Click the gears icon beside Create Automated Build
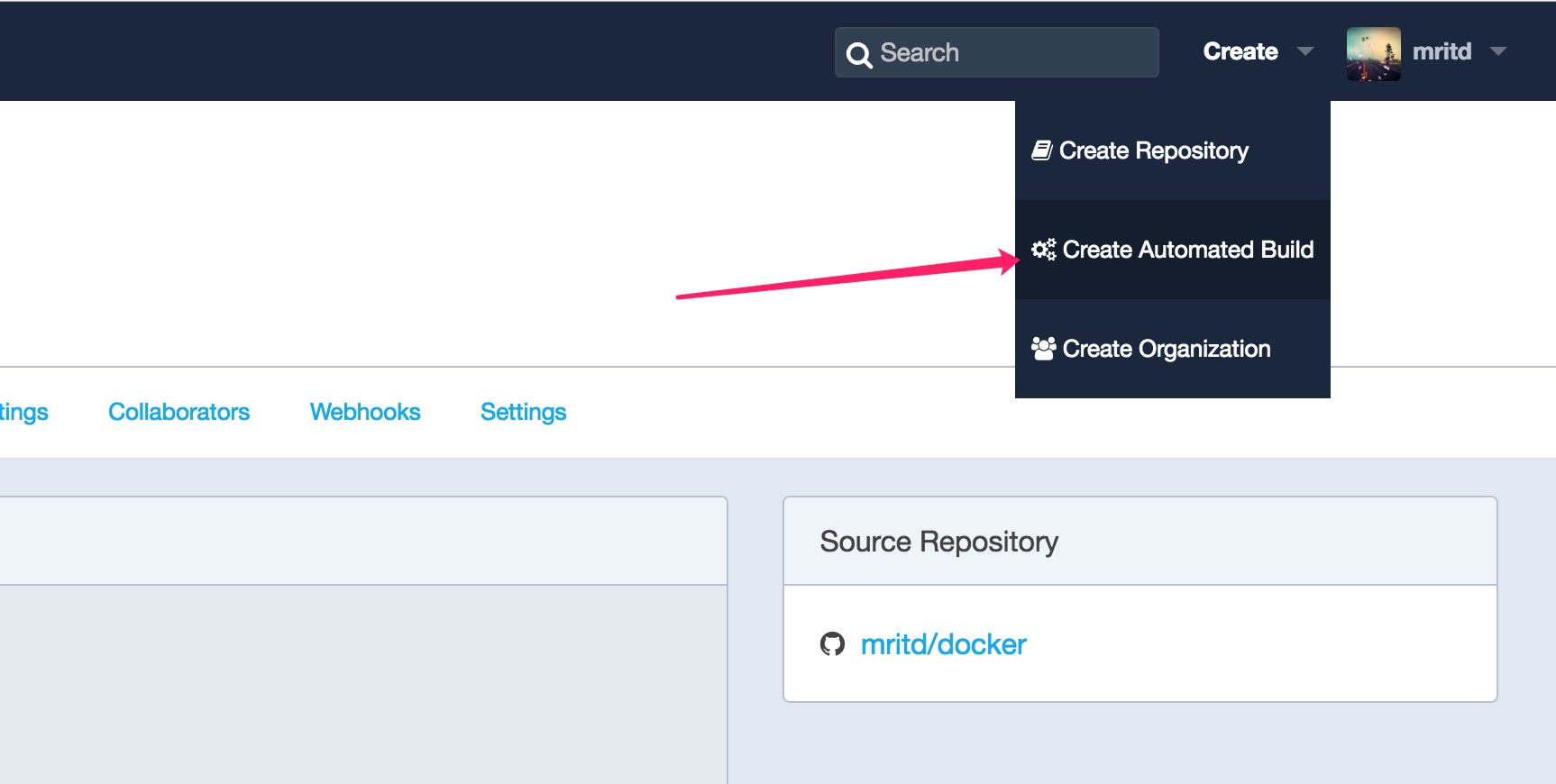The image size is (1556, 784). (1044, 250)
